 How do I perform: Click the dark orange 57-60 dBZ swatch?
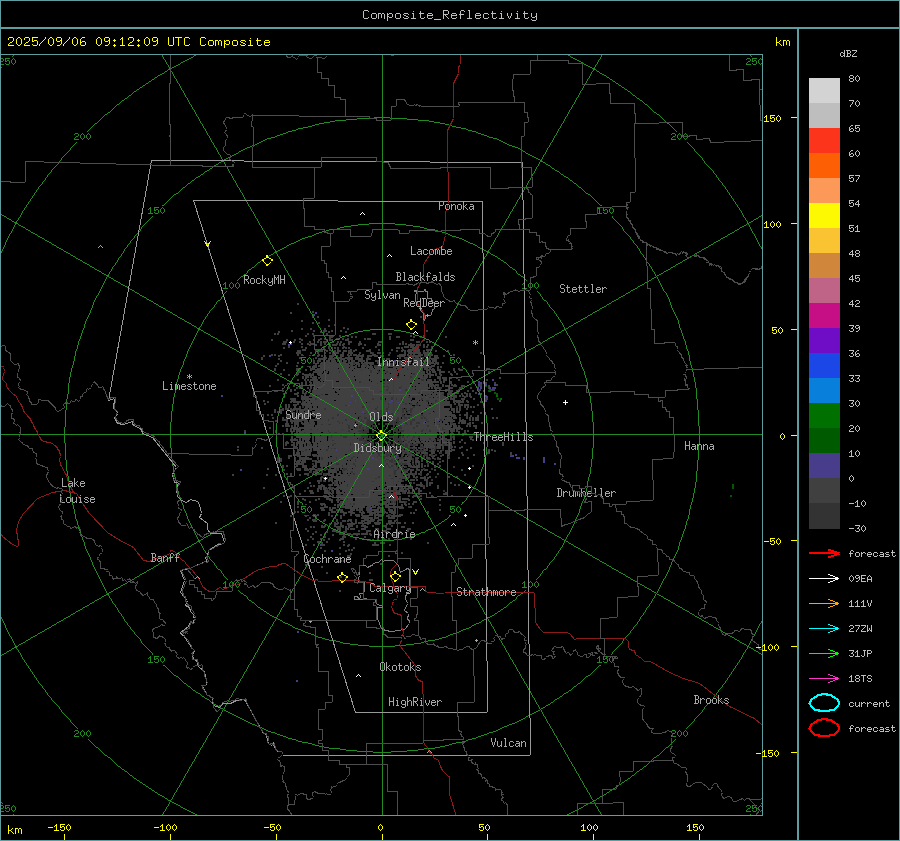(x=824, y=166)
